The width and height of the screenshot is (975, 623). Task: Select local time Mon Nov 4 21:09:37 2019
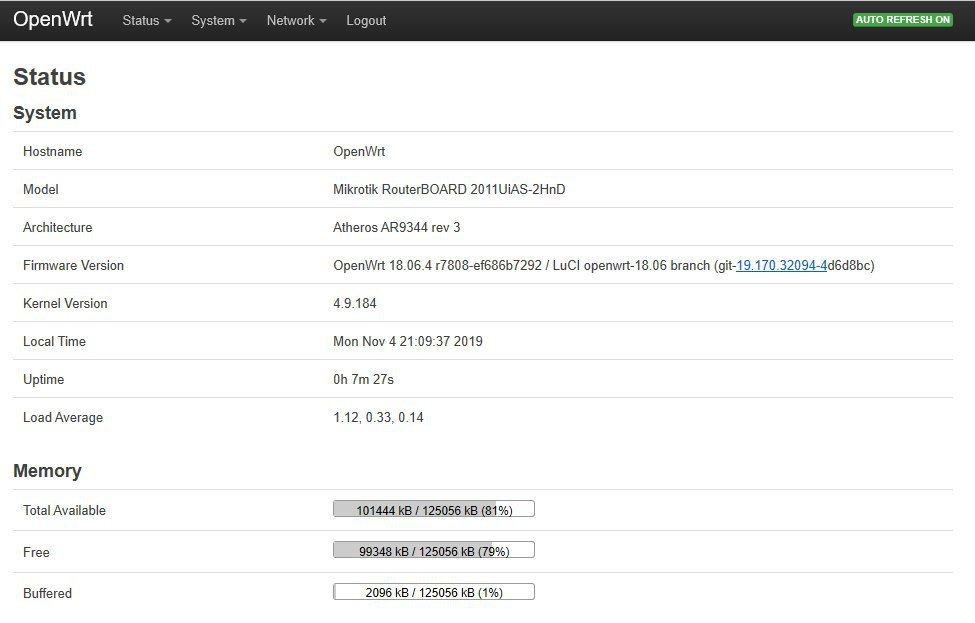tap(408, 341)
